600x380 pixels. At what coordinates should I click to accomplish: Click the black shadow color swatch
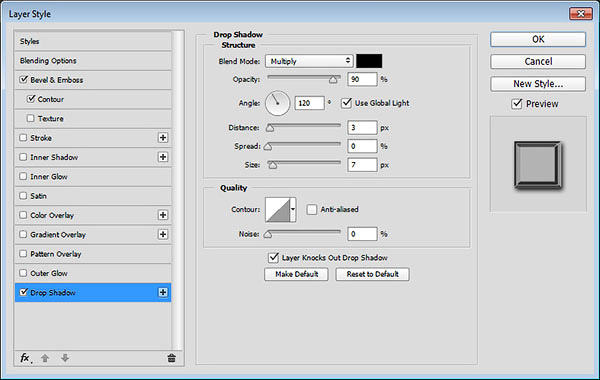click(369, 61)
